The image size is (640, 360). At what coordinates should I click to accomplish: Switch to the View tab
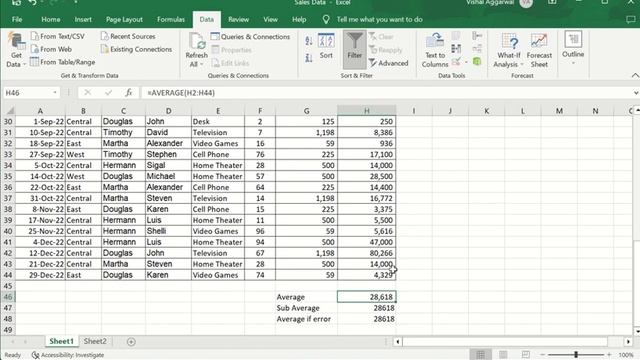pyautogui.click(x=270, y=19)
